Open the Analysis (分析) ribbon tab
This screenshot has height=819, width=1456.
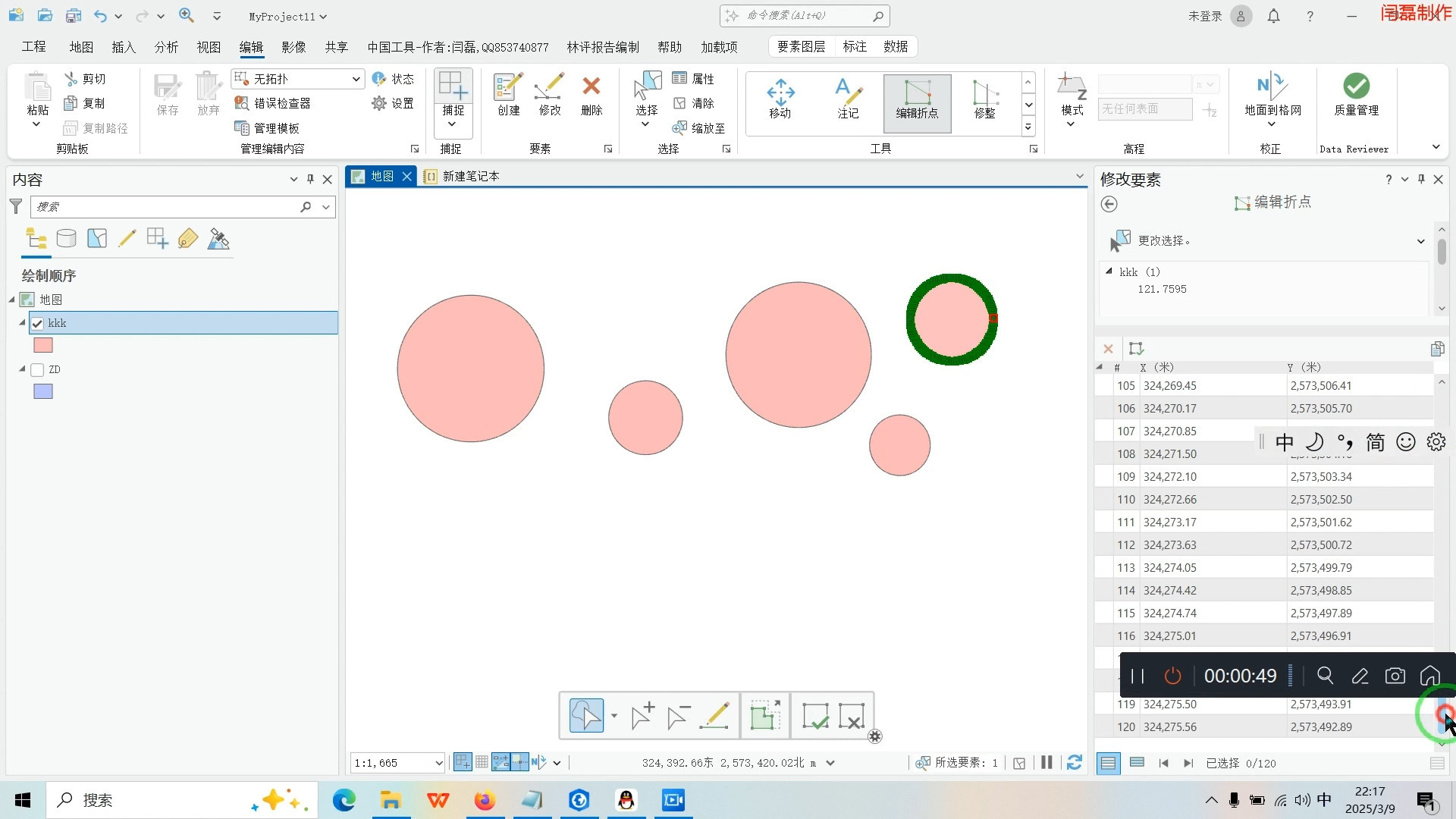pyautogui.click(x=166, y=47)
